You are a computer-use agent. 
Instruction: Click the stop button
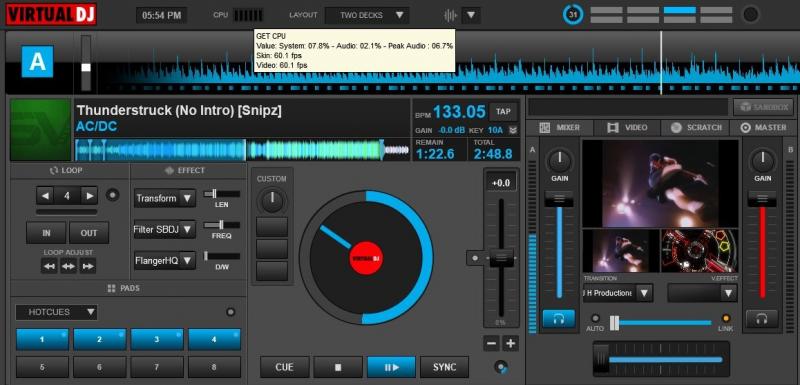coord(338,367)
